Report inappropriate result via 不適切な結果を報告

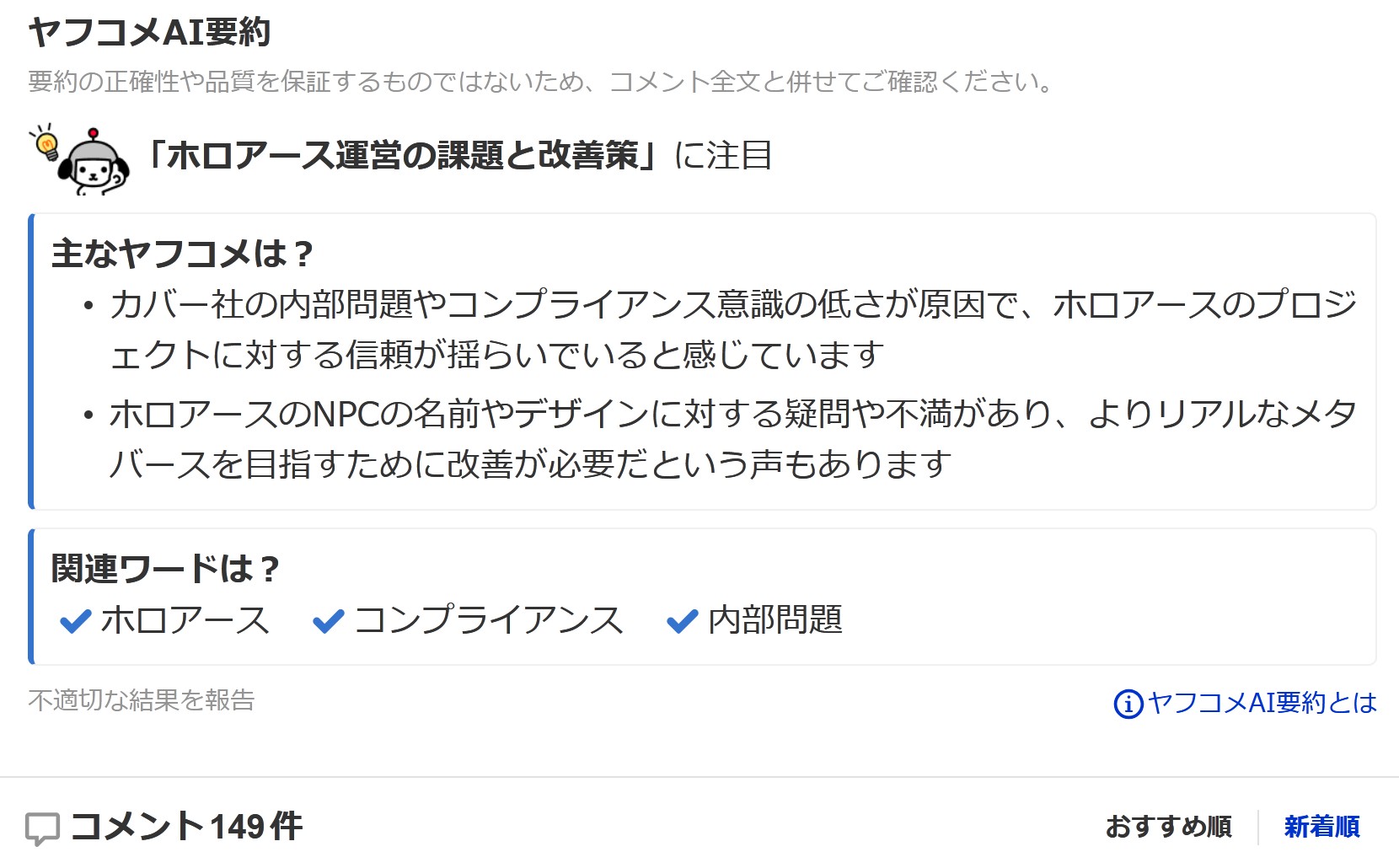point(141,700)
